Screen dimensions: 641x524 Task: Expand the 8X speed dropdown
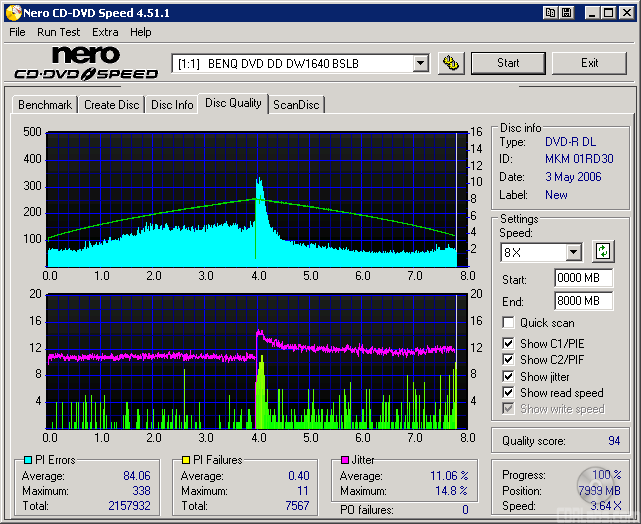point(573,252)
